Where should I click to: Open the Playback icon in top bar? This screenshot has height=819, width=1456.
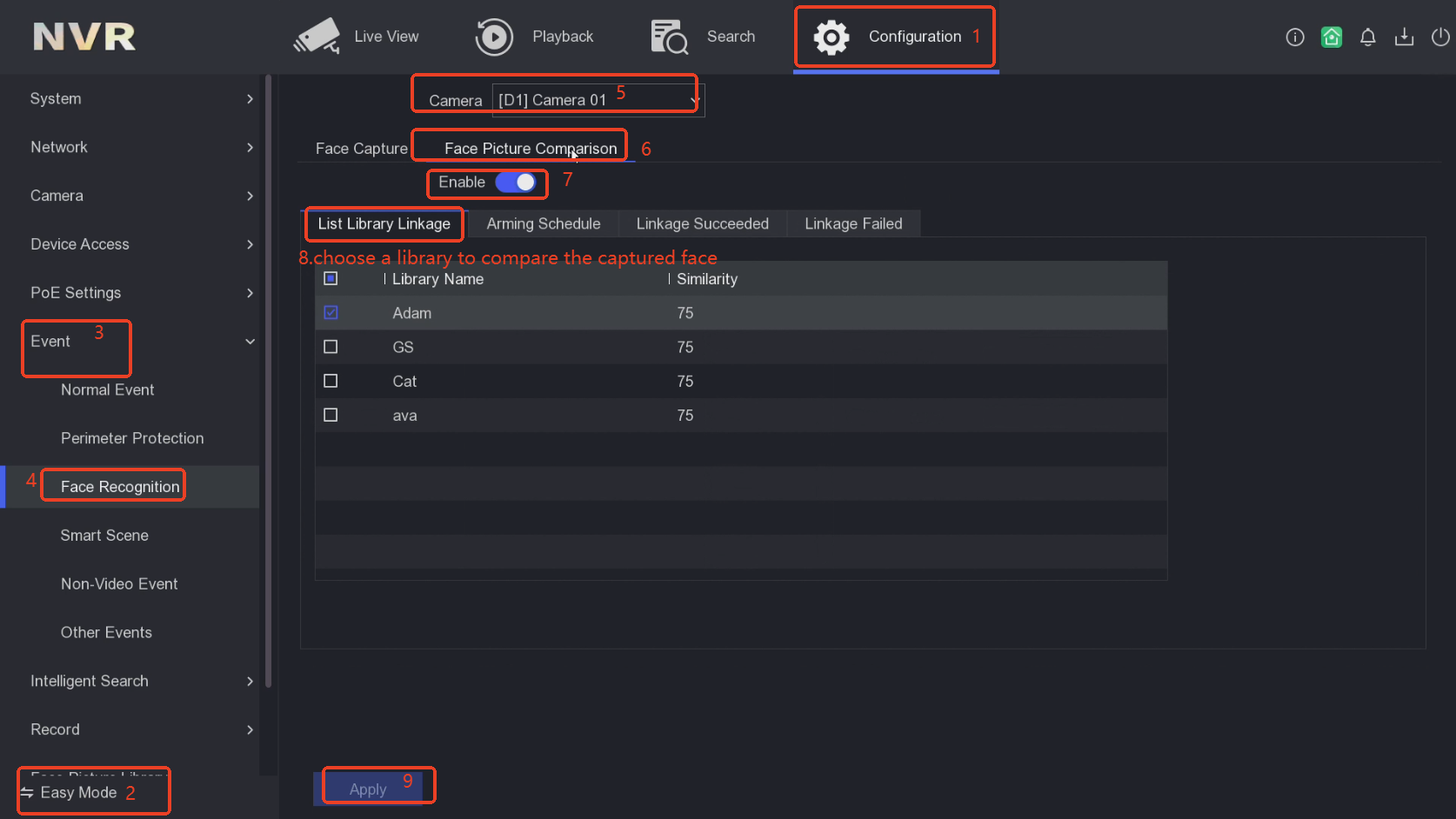click(494, 37)
